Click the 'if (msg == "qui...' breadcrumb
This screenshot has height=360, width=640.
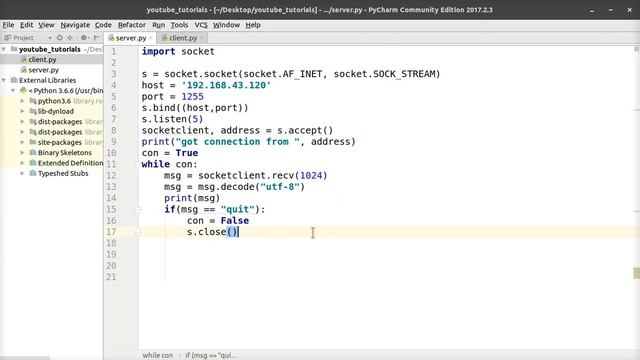pyautogui.click(x=211, y=356)
